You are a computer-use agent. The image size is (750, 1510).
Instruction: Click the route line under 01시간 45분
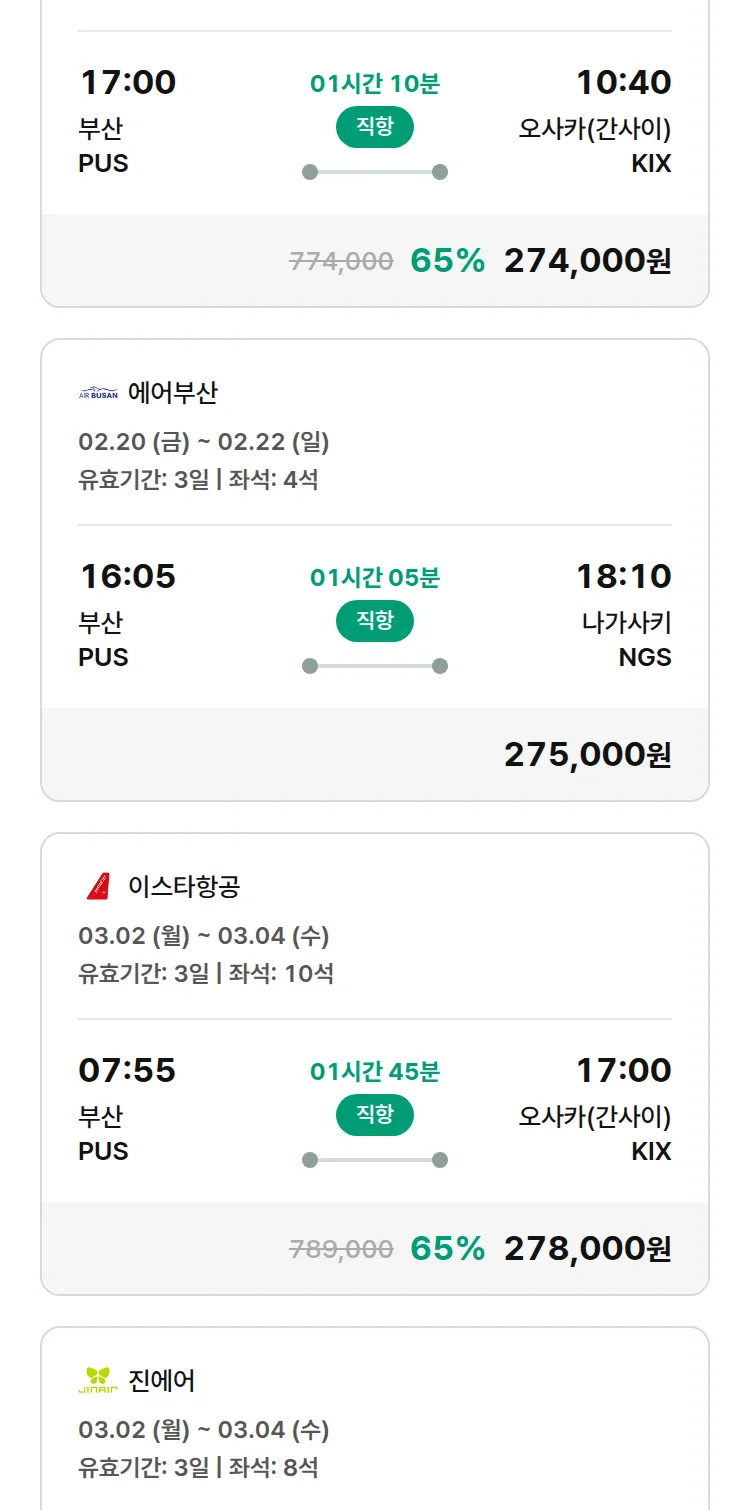[375, 1160]
